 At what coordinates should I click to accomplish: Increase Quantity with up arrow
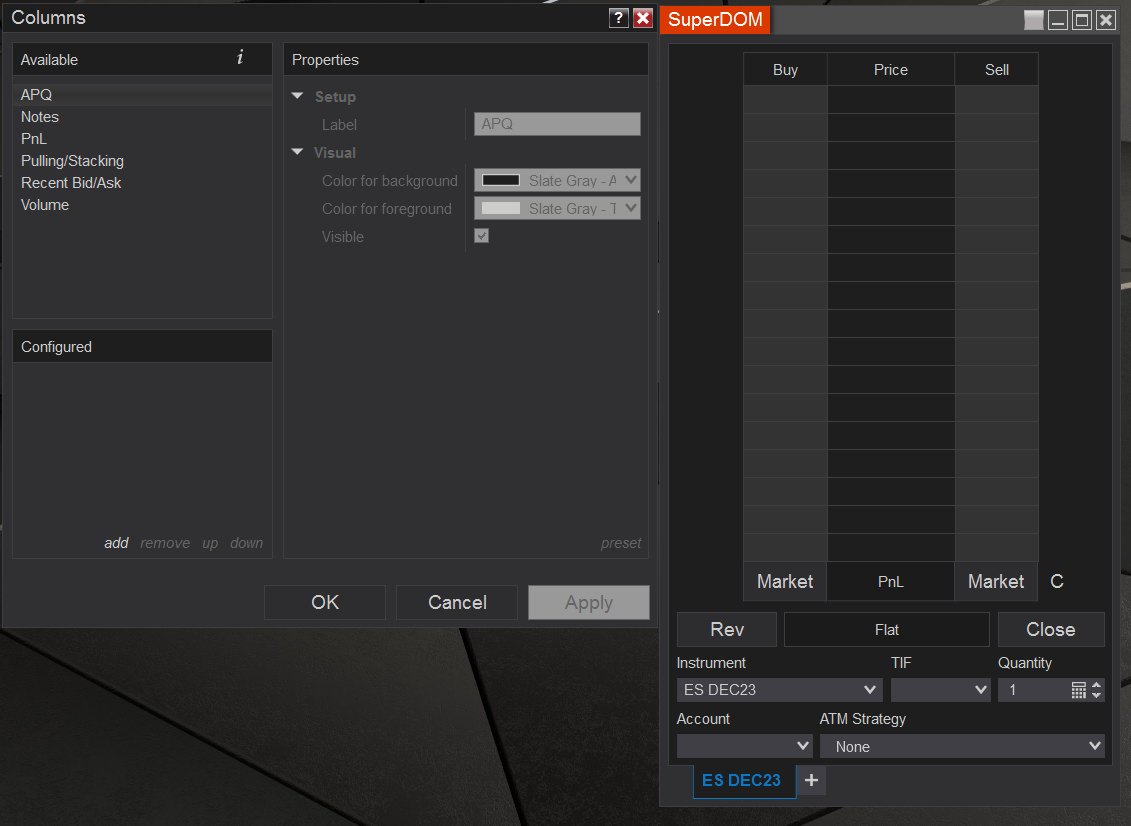coord(1096,685)
